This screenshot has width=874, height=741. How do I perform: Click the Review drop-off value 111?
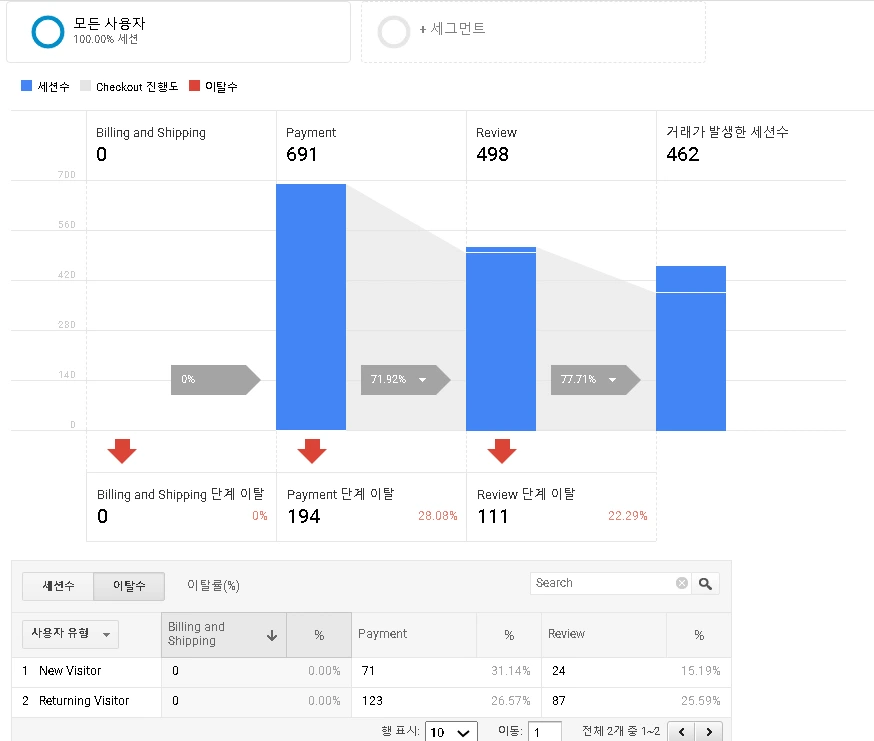[493, 516]
